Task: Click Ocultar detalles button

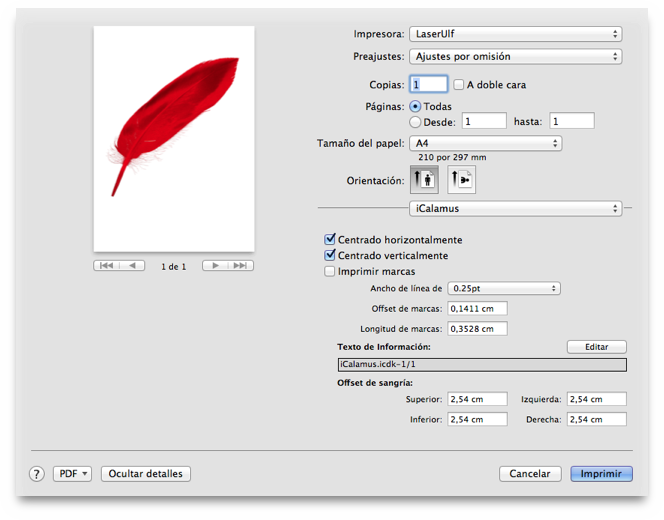Action: point(146,474)
